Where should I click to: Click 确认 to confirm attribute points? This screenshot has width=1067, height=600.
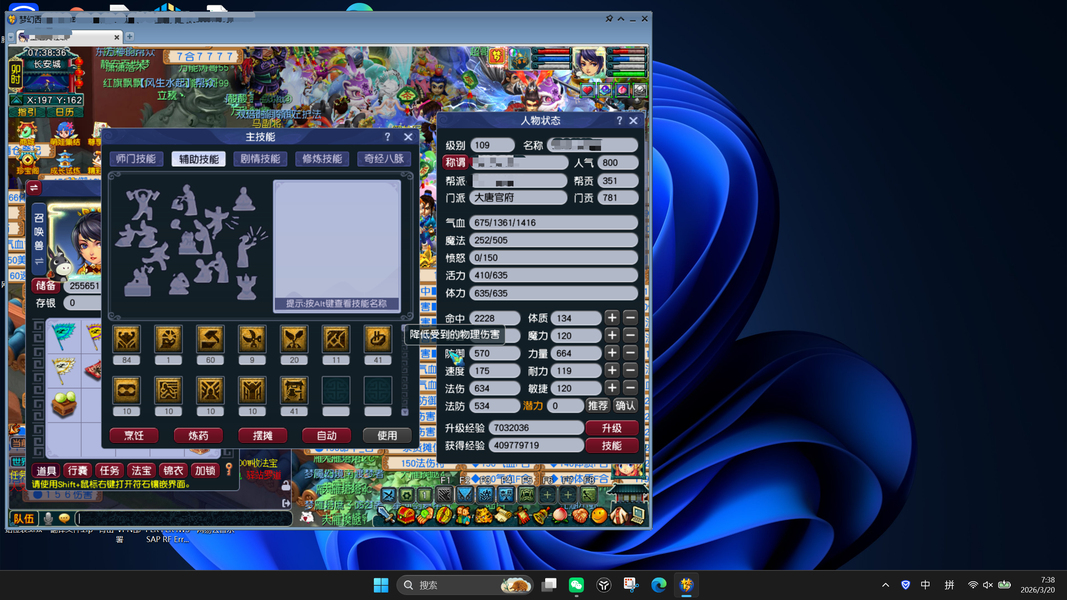[x=625, y=405]
